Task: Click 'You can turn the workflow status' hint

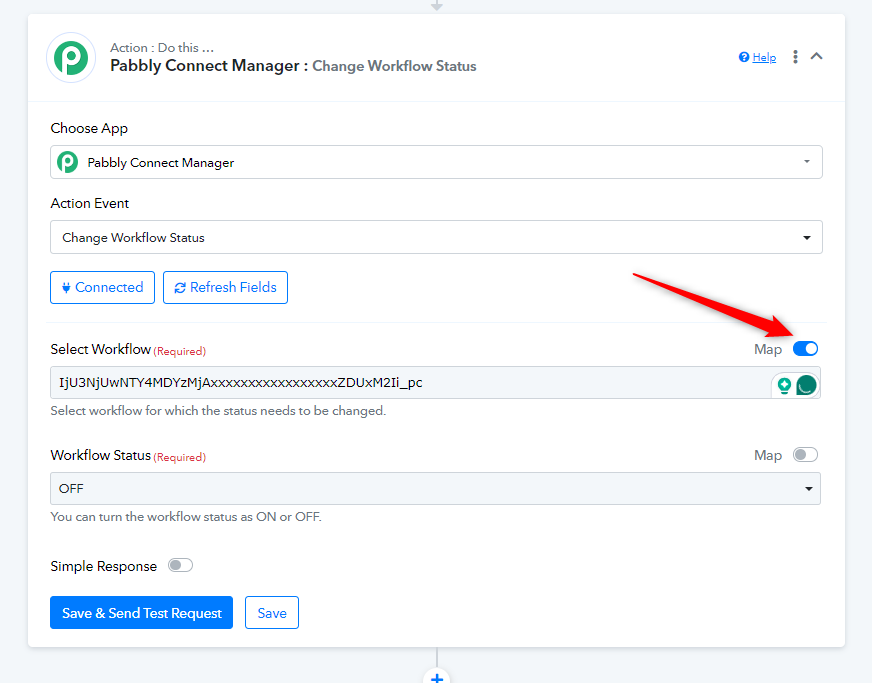Action: (186, 517)
